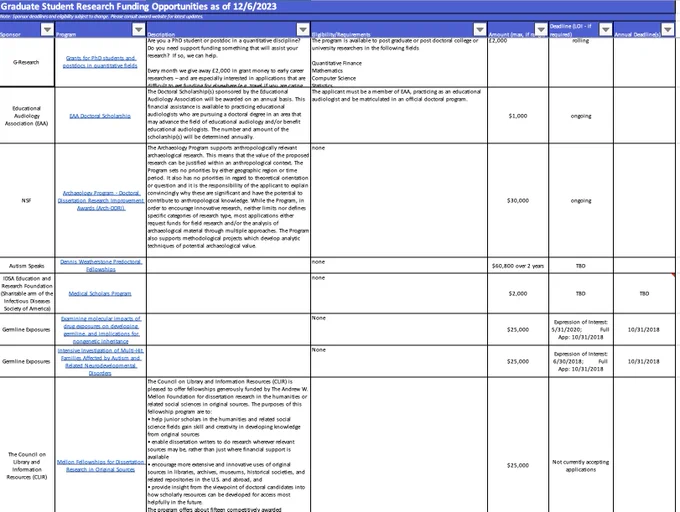Screen dimensions: 680x512
Task: Select the £2,000 amount cell
Action: 518,62
